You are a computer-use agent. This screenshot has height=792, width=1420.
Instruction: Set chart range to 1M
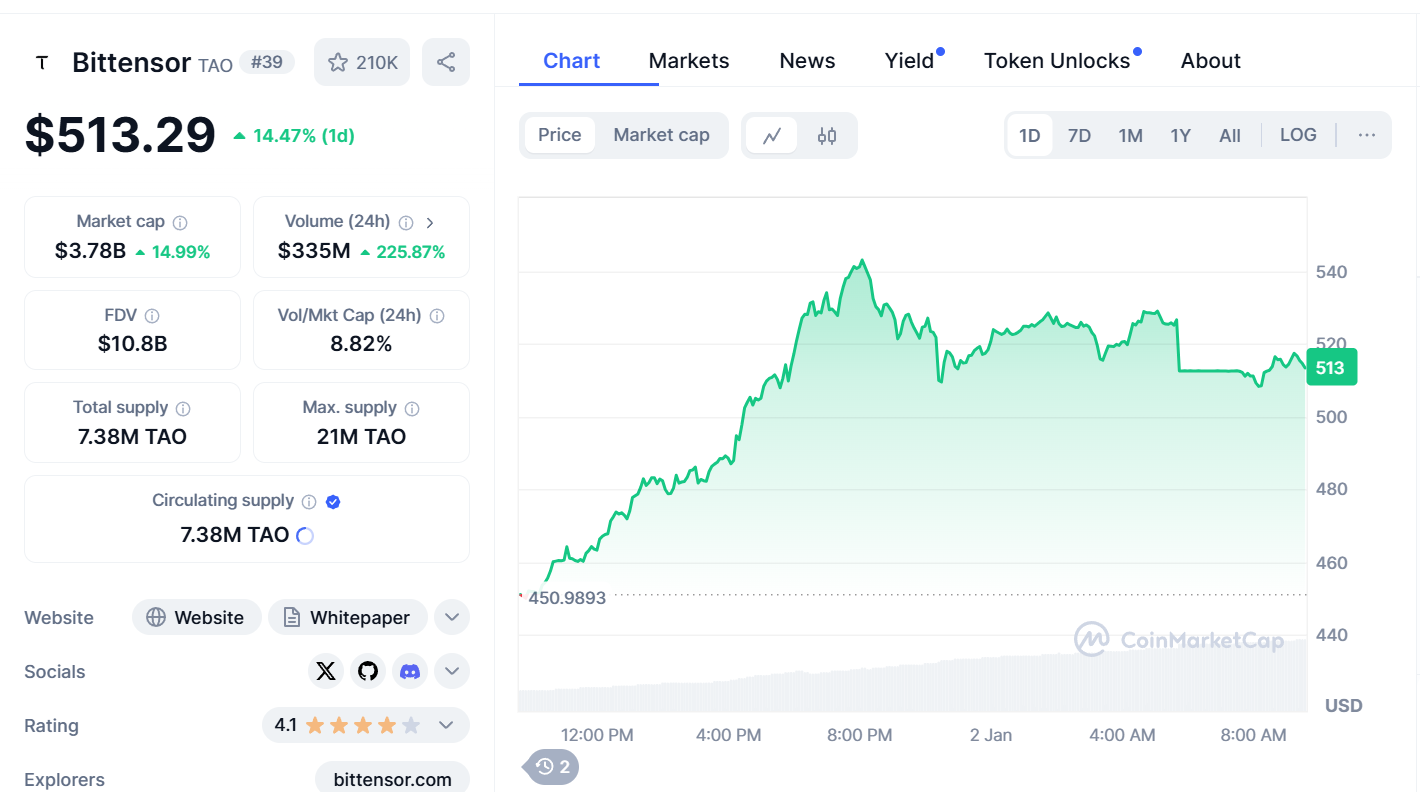coord(1130,135)
